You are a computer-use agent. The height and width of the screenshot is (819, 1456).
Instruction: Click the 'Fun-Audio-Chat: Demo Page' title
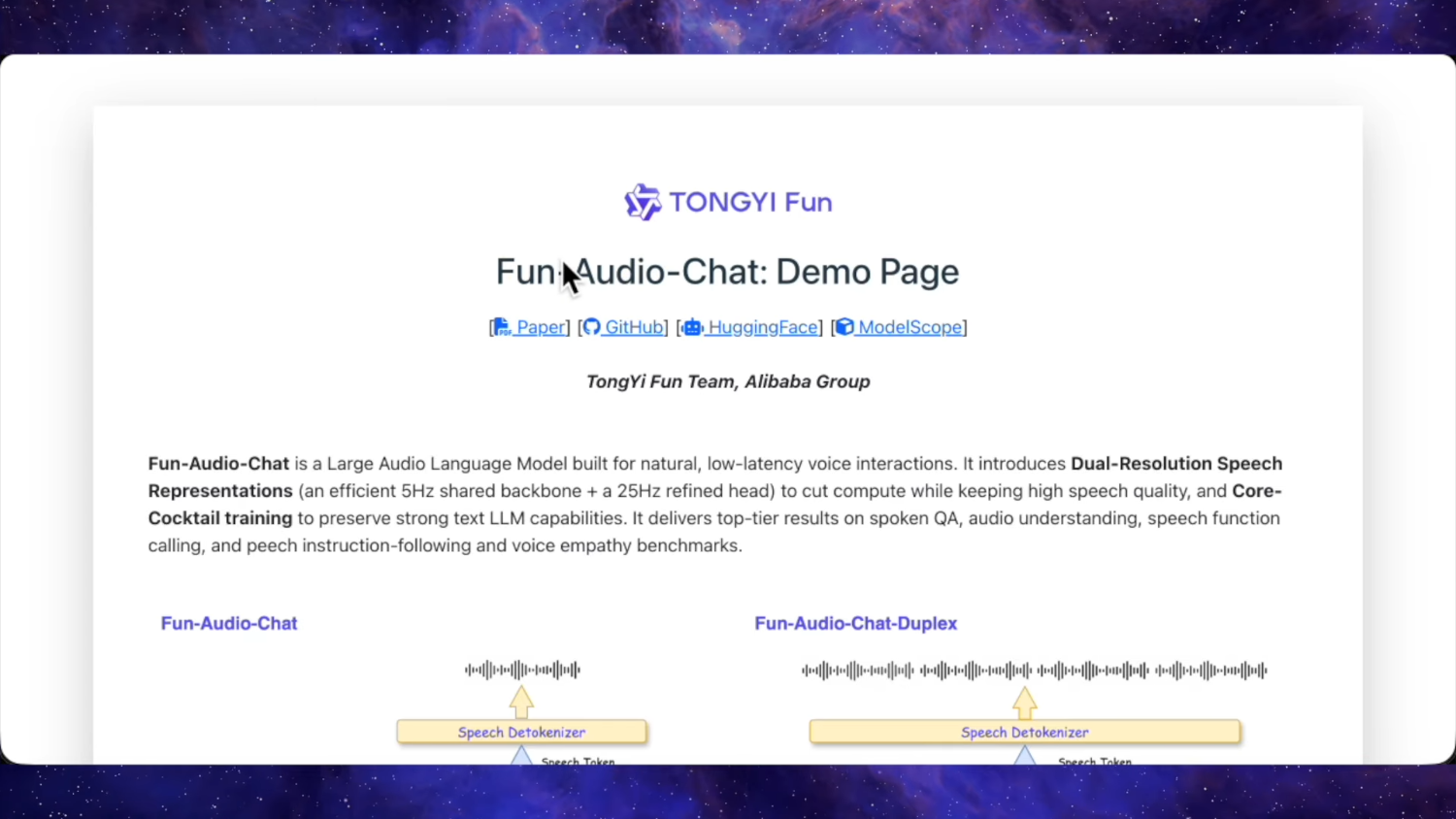click(727, 272)
